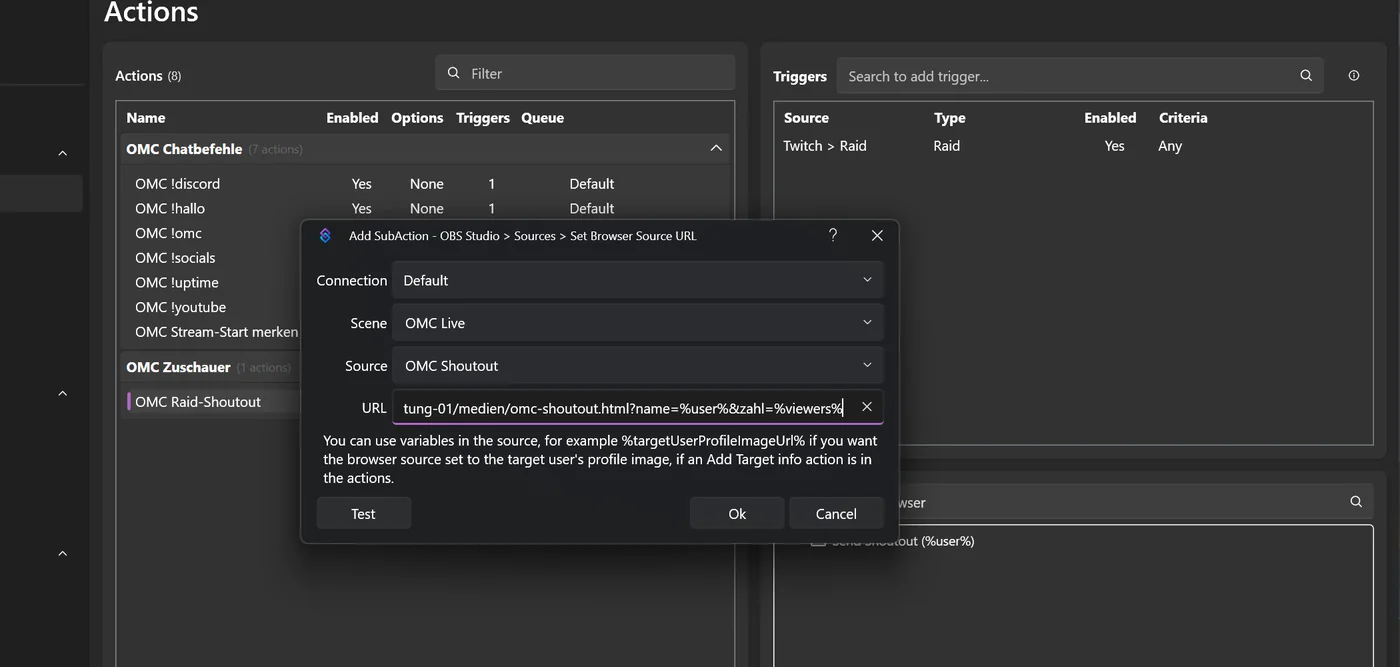Click the magnifier icon in actions Filter
Viewport: 1400px width, 667px height.
(454, 73)
